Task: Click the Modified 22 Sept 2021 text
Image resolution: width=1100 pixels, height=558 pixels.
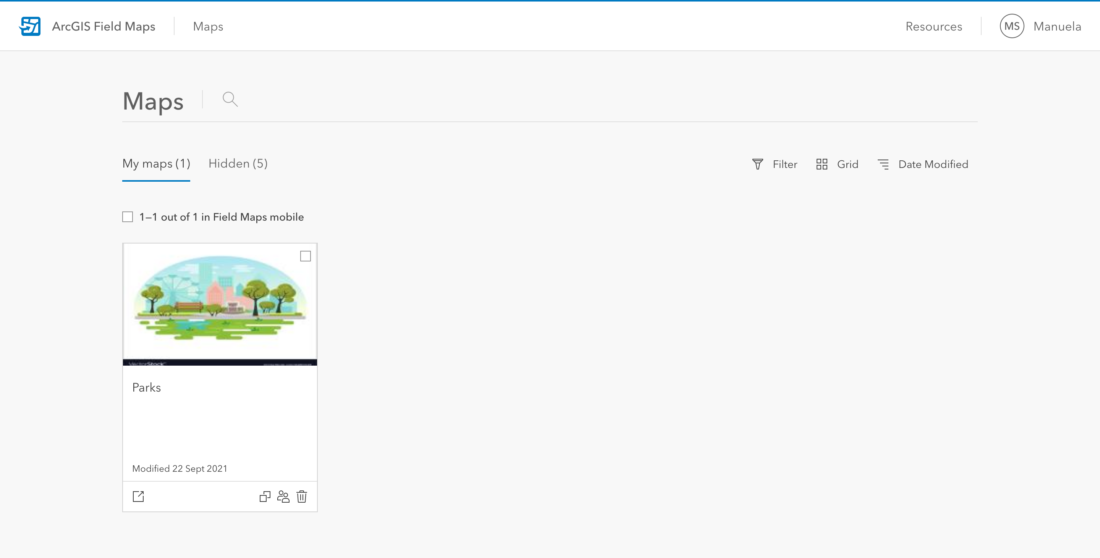Action: [x=180, y=468]
